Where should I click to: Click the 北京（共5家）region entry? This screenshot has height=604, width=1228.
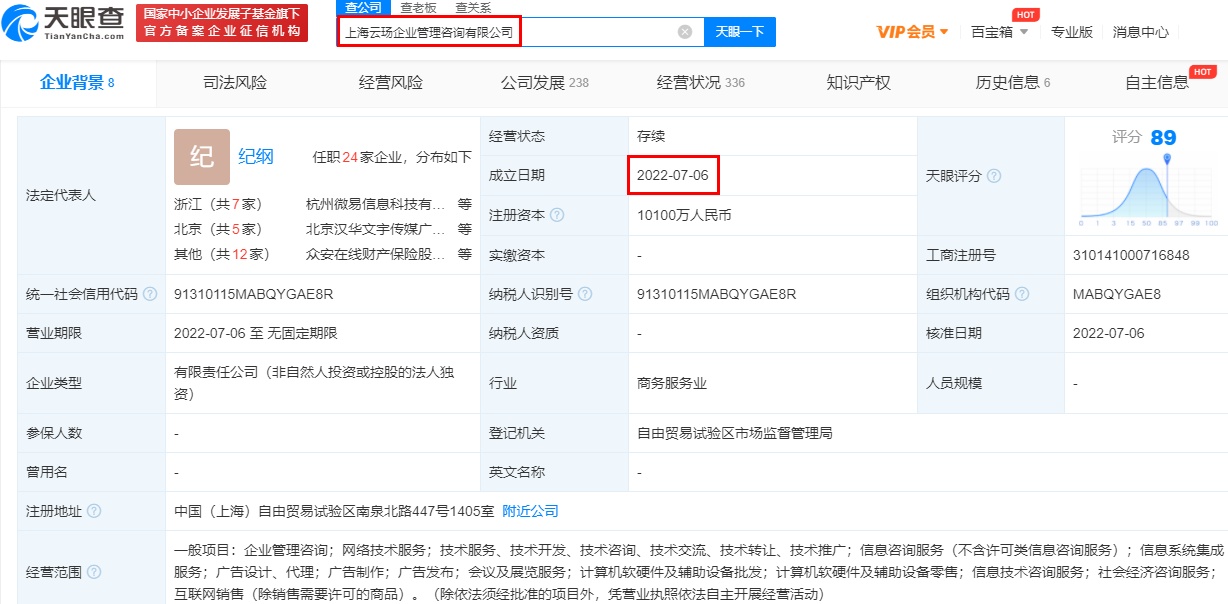[x=218, y=229]
